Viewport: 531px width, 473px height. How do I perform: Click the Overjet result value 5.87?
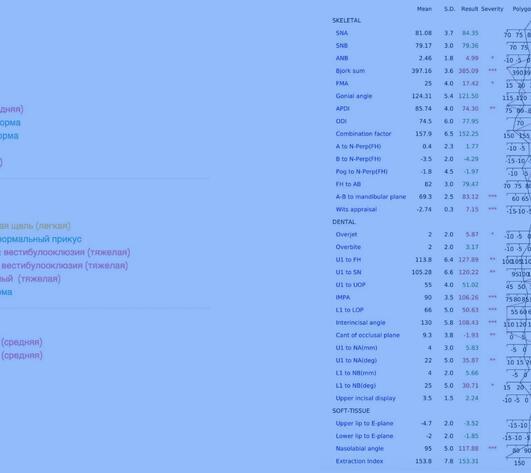coord(472,234)
